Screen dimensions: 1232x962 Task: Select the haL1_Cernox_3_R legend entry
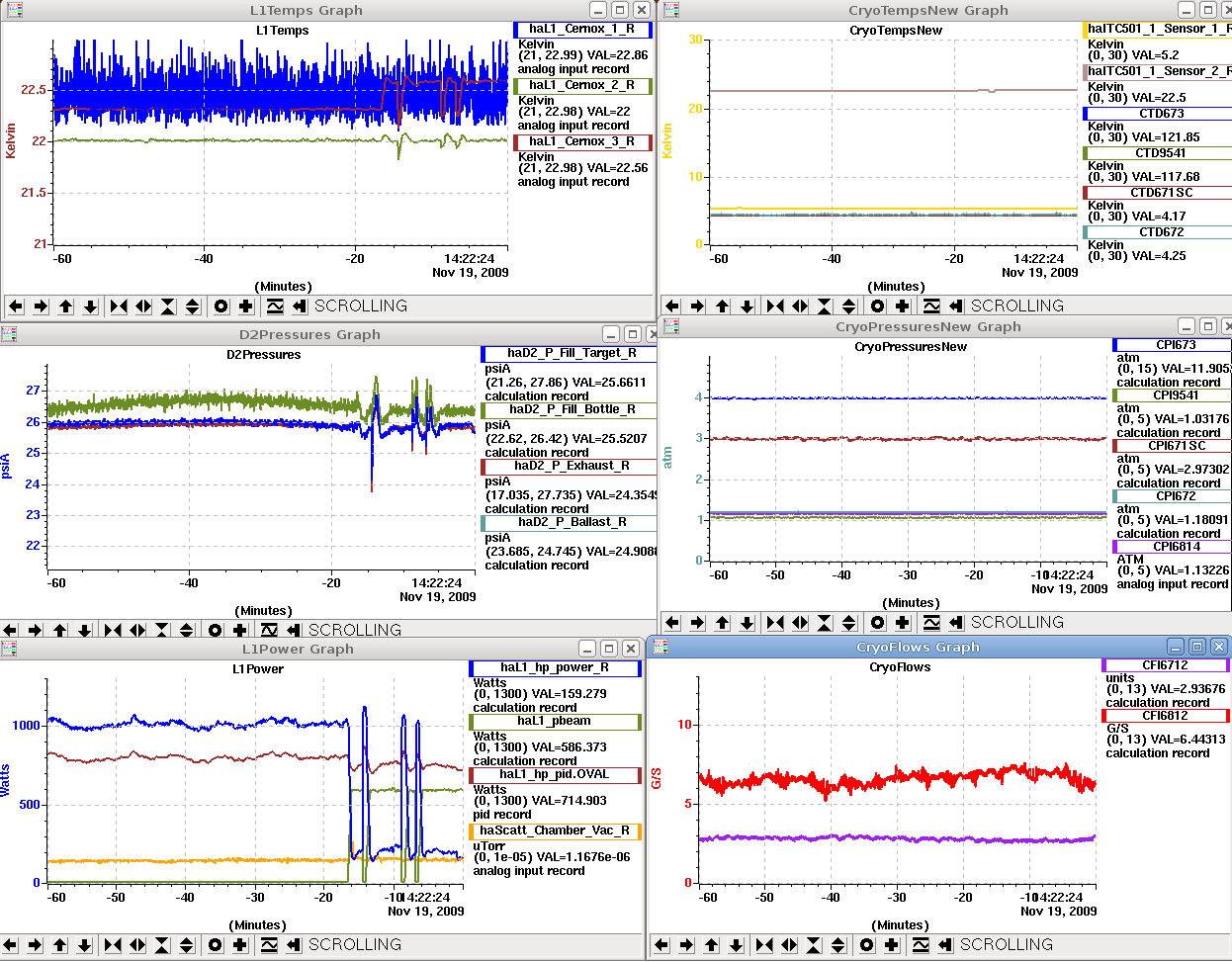click(x=582, y=142)
